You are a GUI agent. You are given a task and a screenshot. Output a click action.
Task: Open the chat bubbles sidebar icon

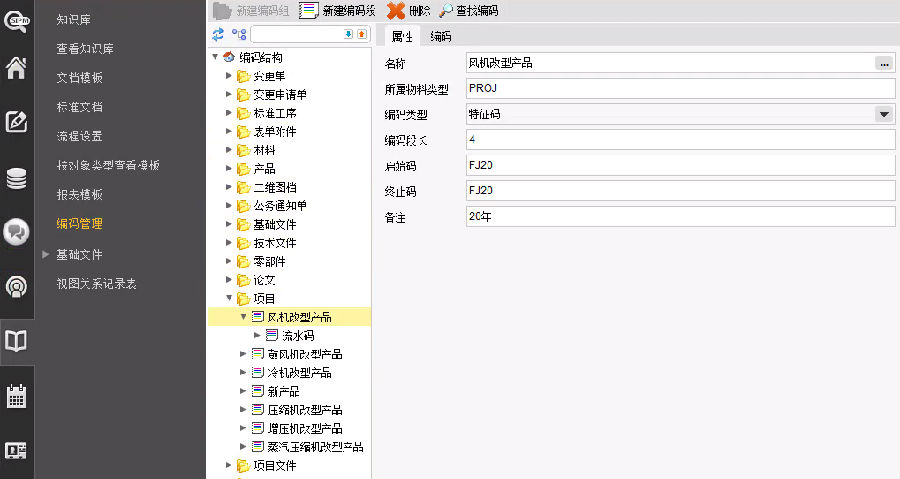click(x=16, y=232)
